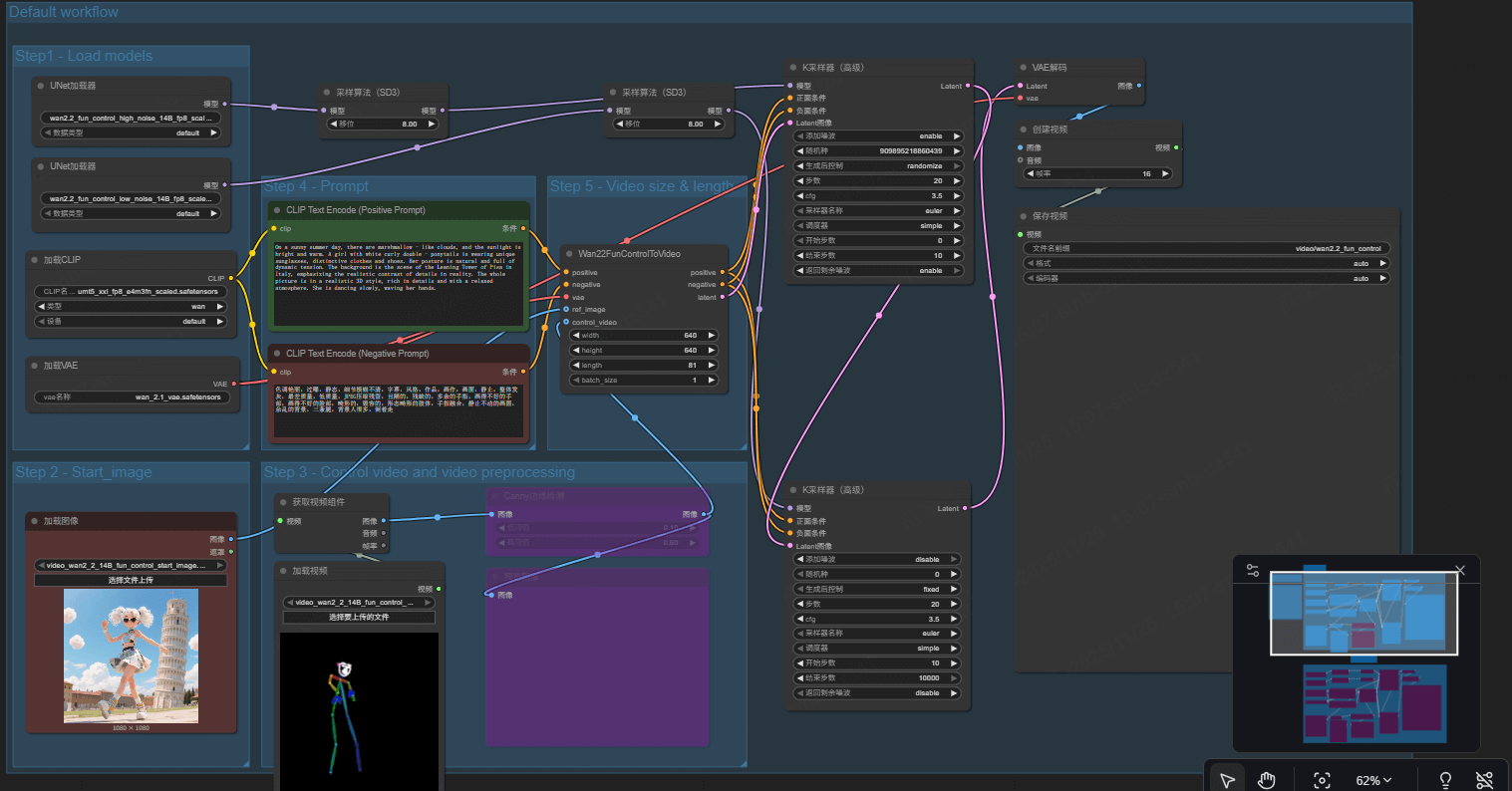Switch to the hand pan tool
The width and height of the screenshot is (1512, 791).
(1266, 780)
